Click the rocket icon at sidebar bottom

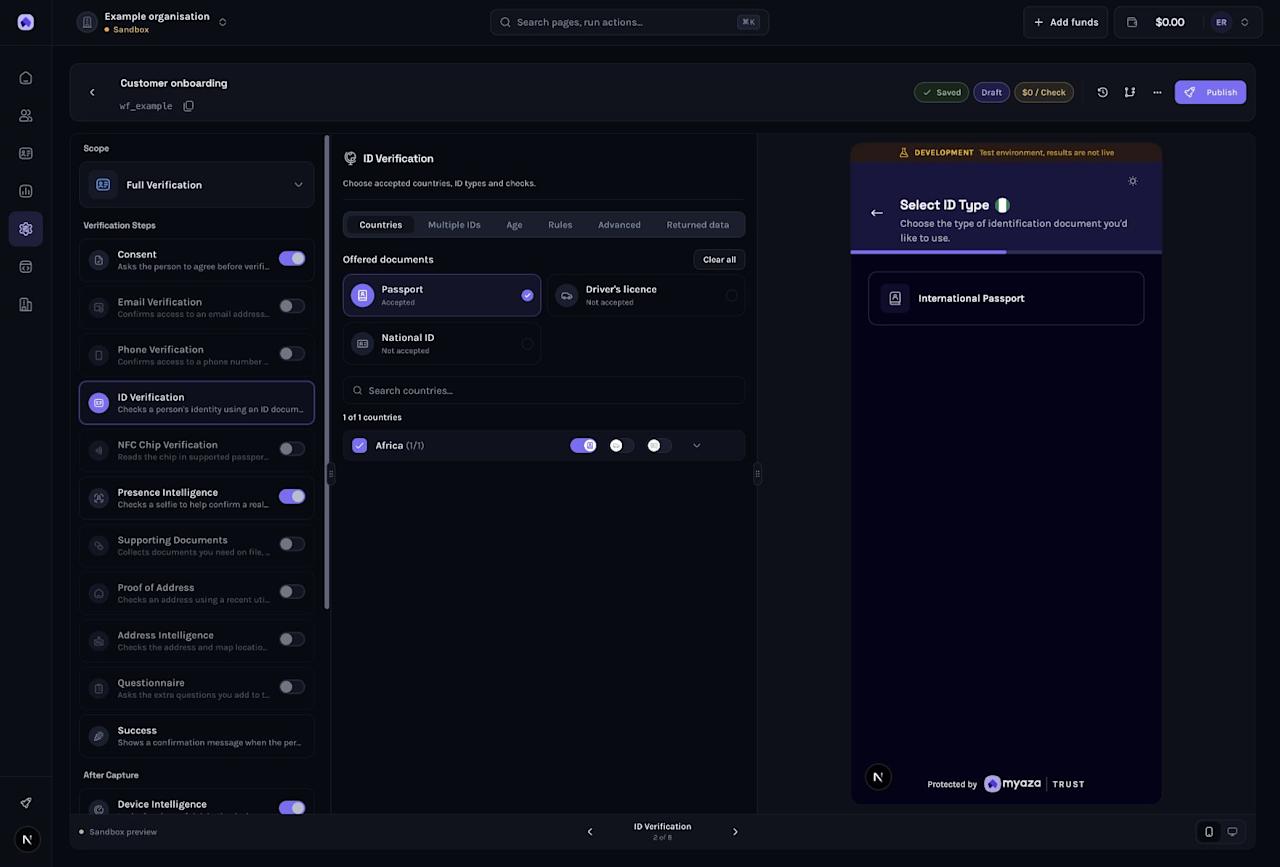pyautogui.click(x=26, y=803)
